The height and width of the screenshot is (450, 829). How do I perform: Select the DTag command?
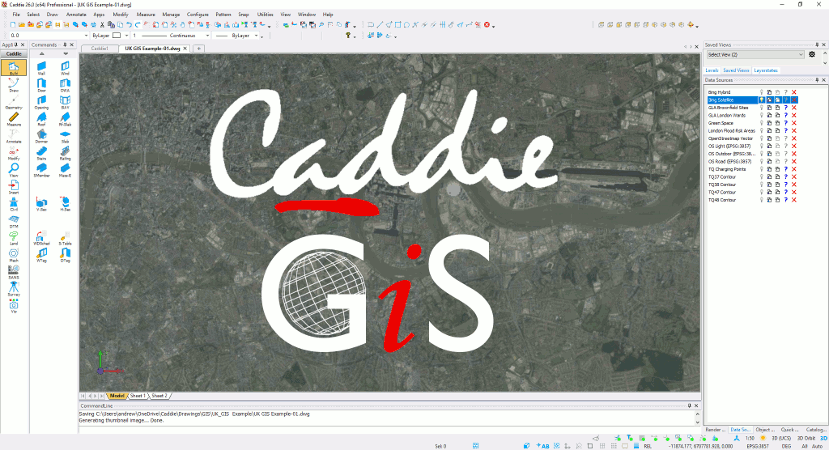(x=65, y=254)
